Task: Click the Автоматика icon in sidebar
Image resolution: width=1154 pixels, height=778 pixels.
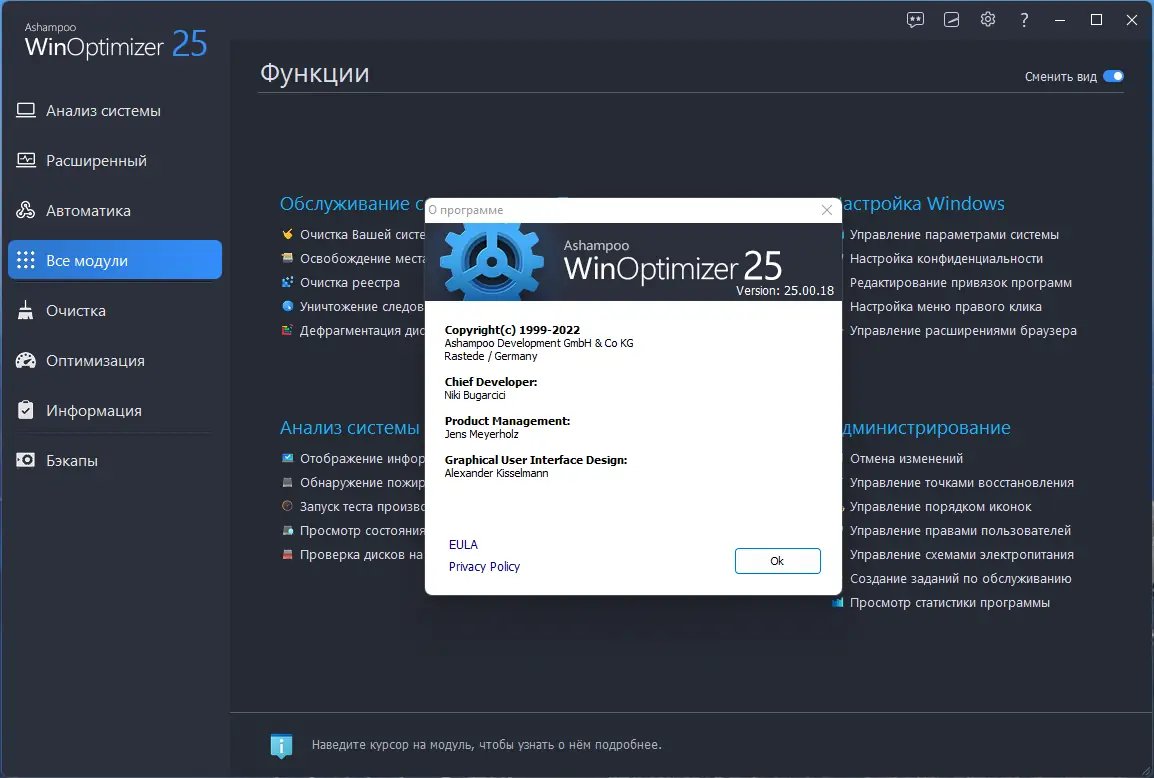Action: coord(26,210)
